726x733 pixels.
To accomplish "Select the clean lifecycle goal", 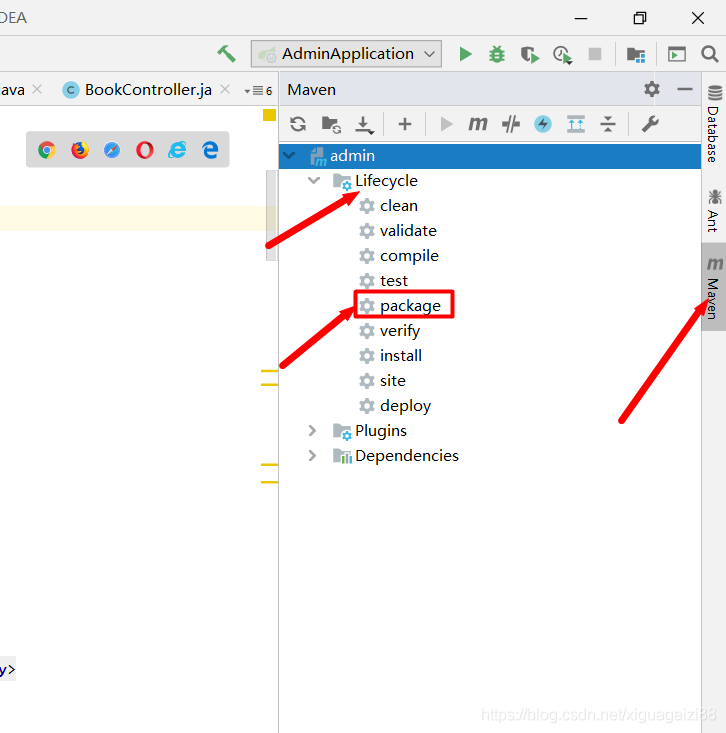I will (x=388, y=206).
